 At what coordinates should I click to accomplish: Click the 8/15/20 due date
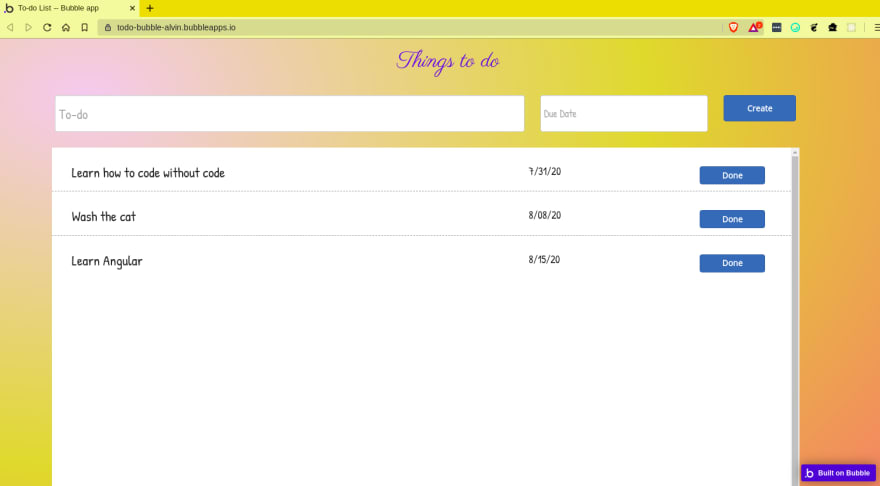[x=544, y=259]
